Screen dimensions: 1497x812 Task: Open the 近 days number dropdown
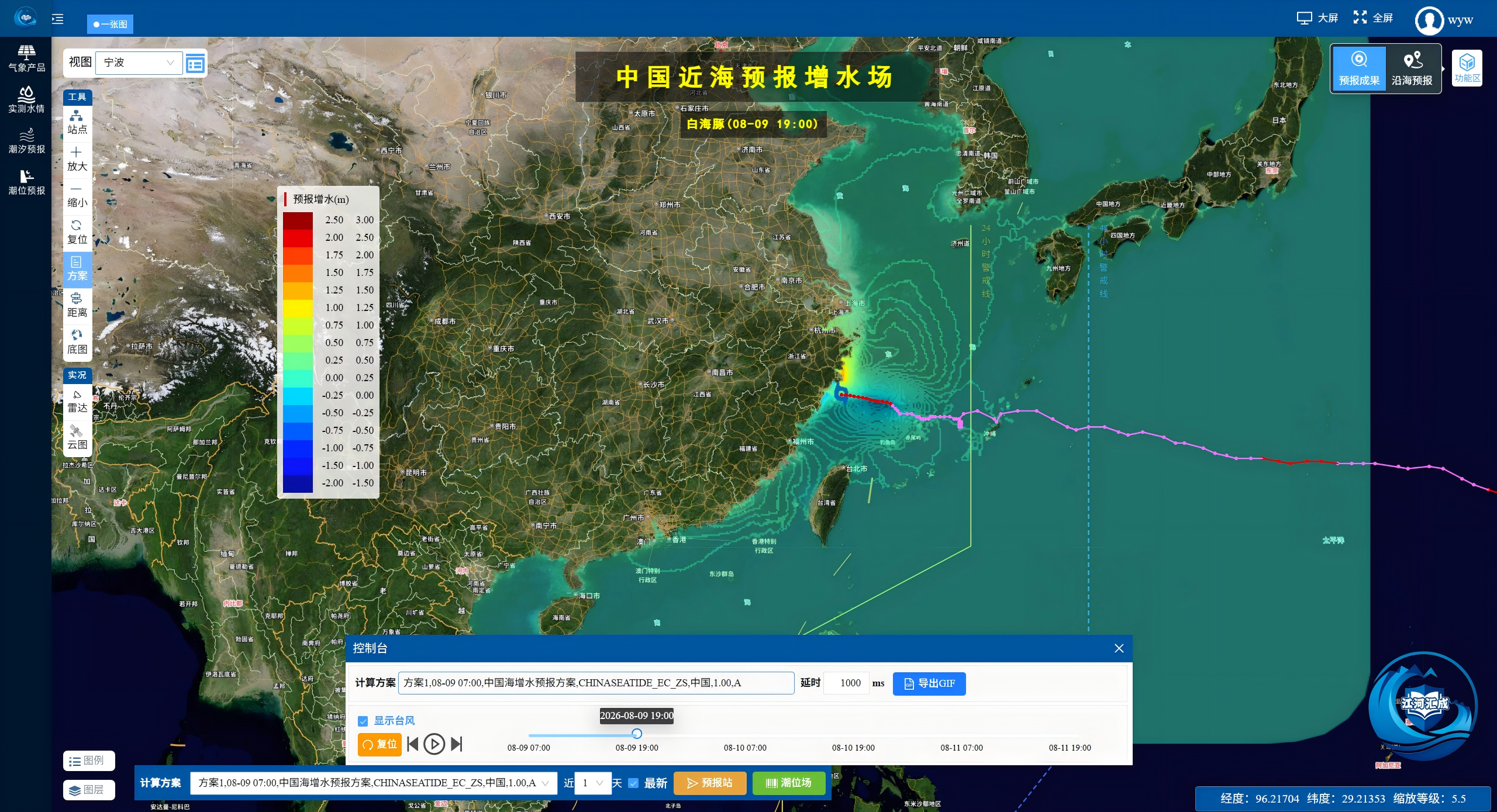593,783
